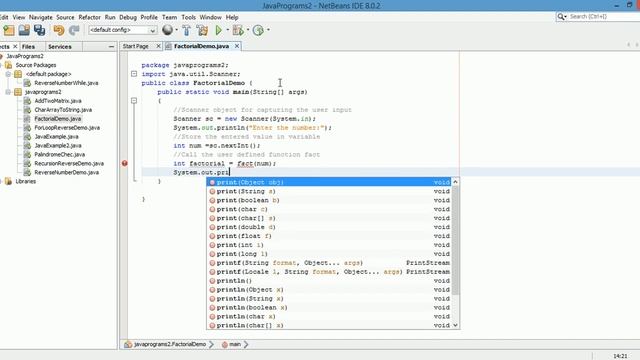640x360 pixels.
Task: Click the javaprograms2 package icon
Action: pyautogui.click(x=18, y=92)
